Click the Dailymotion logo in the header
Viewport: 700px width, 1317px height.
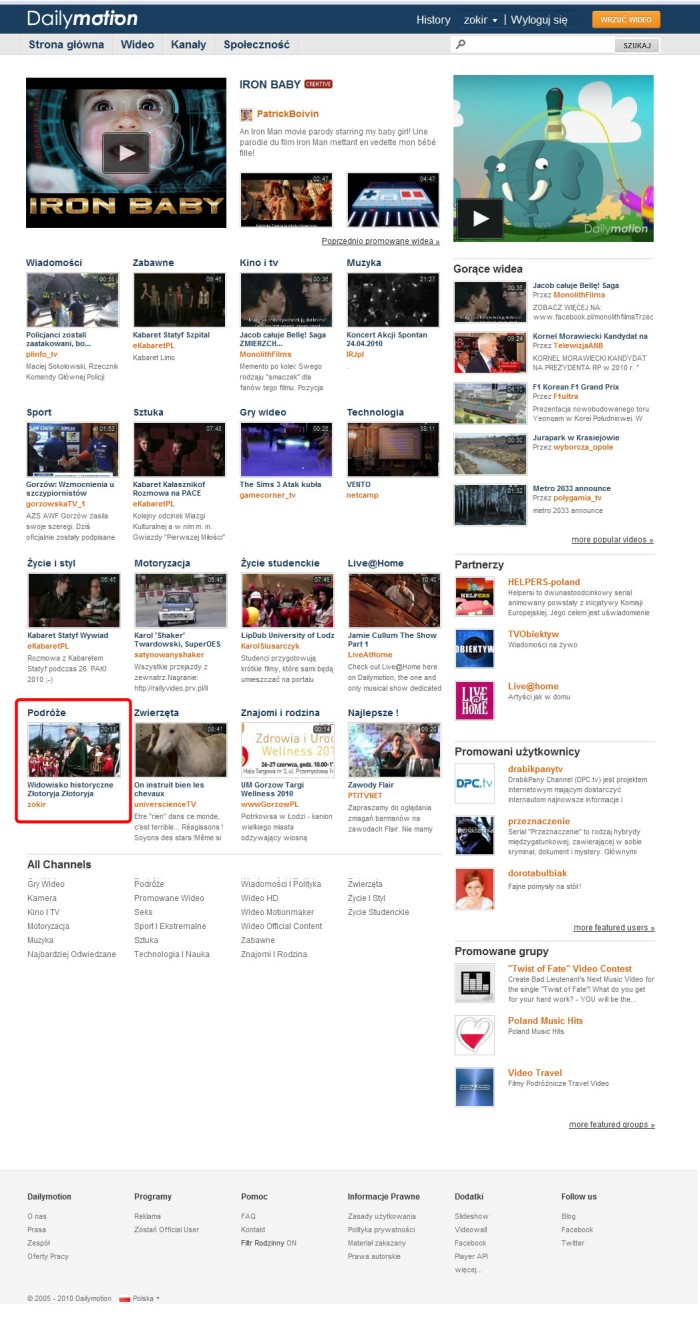pyautogui.click(x=82, y=18)
